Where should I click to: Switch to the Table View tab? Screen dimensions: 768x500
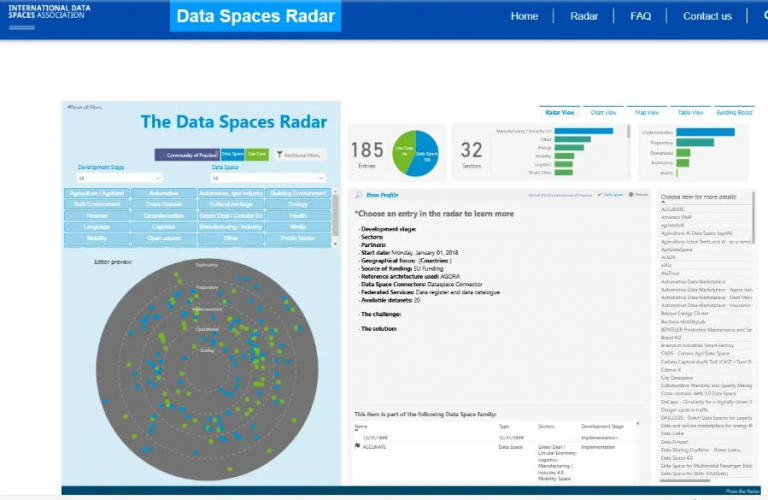tap(690, 112)
